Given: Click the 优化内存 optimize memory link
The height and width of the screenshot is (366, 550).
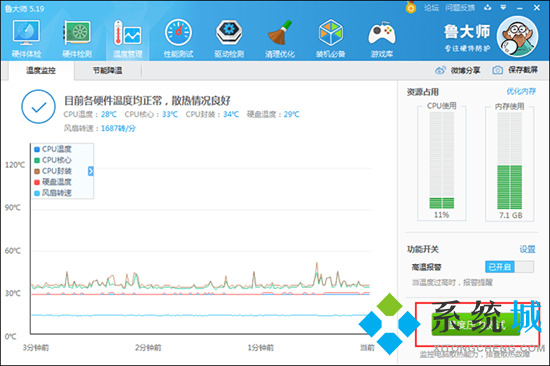Looking at the screenshot, I should pos(521,92).
